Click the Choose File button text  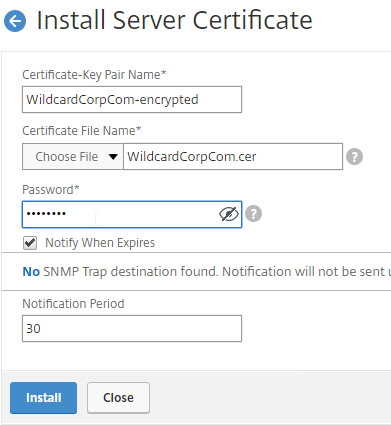coord(67,157)
